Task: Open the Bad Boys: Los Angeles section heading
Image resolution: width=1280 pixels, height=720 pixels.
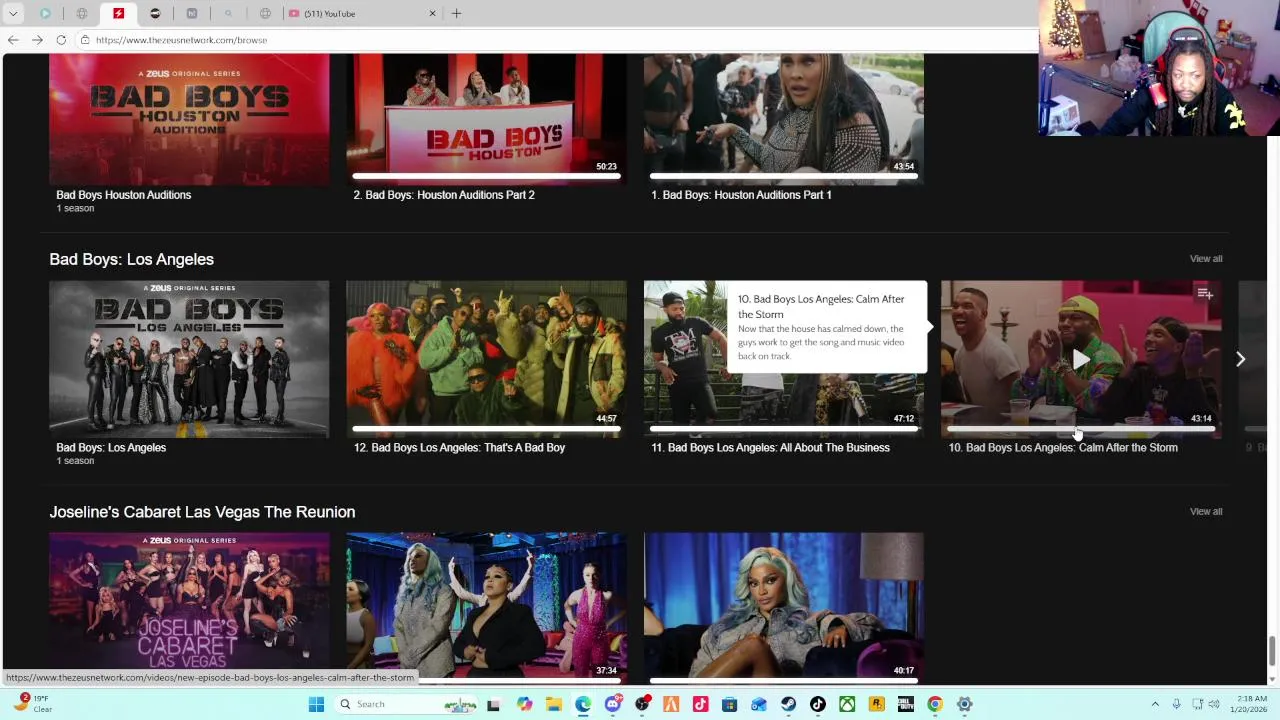Action: [131, 259]
